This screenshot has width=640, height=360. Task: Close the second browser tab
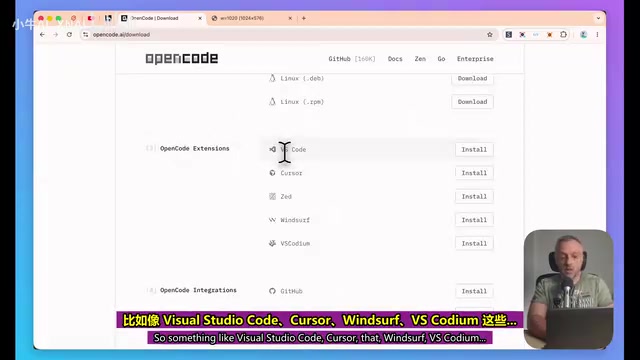(290, 18)
